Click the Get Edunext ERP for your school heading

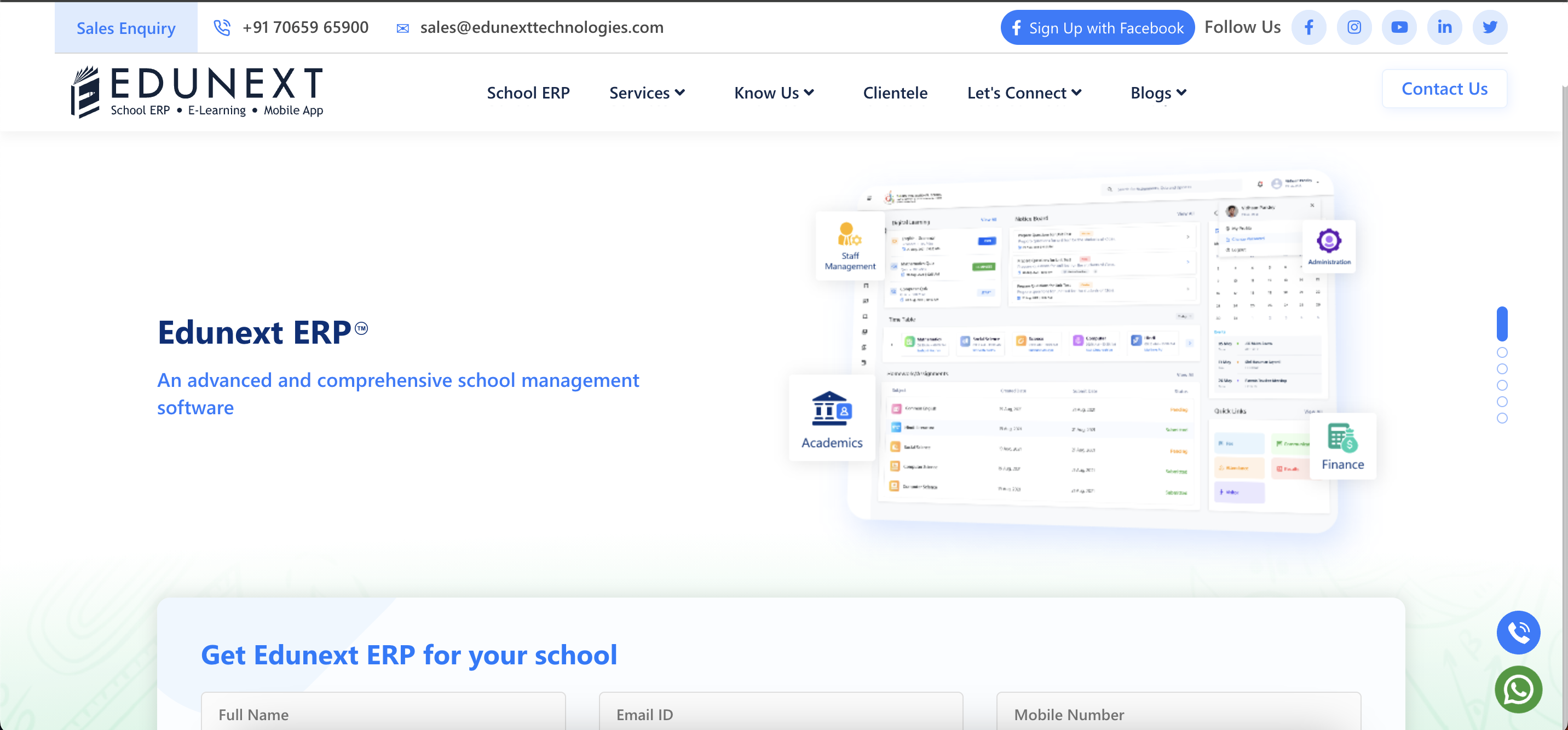pyautogui.click(x=409, y=655)
